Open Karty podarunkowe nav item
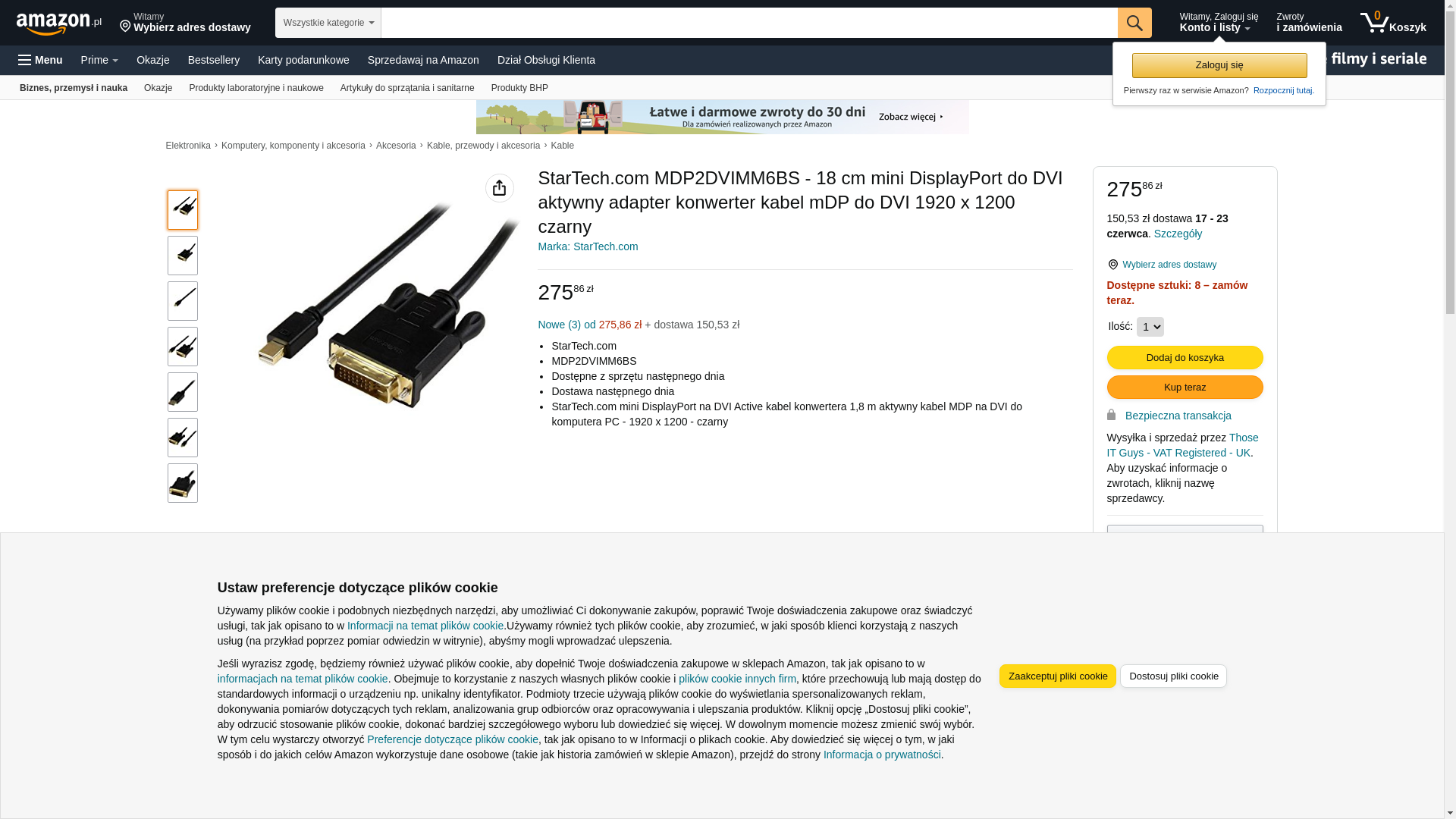Viewport: 1456px width, 819px height. tap(303, 60)
